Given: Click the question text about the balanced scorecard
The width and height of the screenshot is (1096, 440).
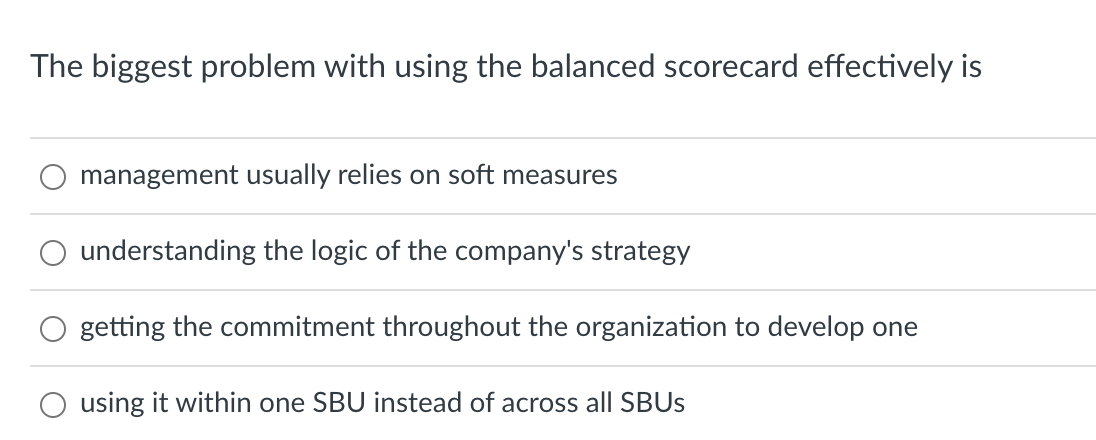Looking at the screenshot, I should [506, 67].
